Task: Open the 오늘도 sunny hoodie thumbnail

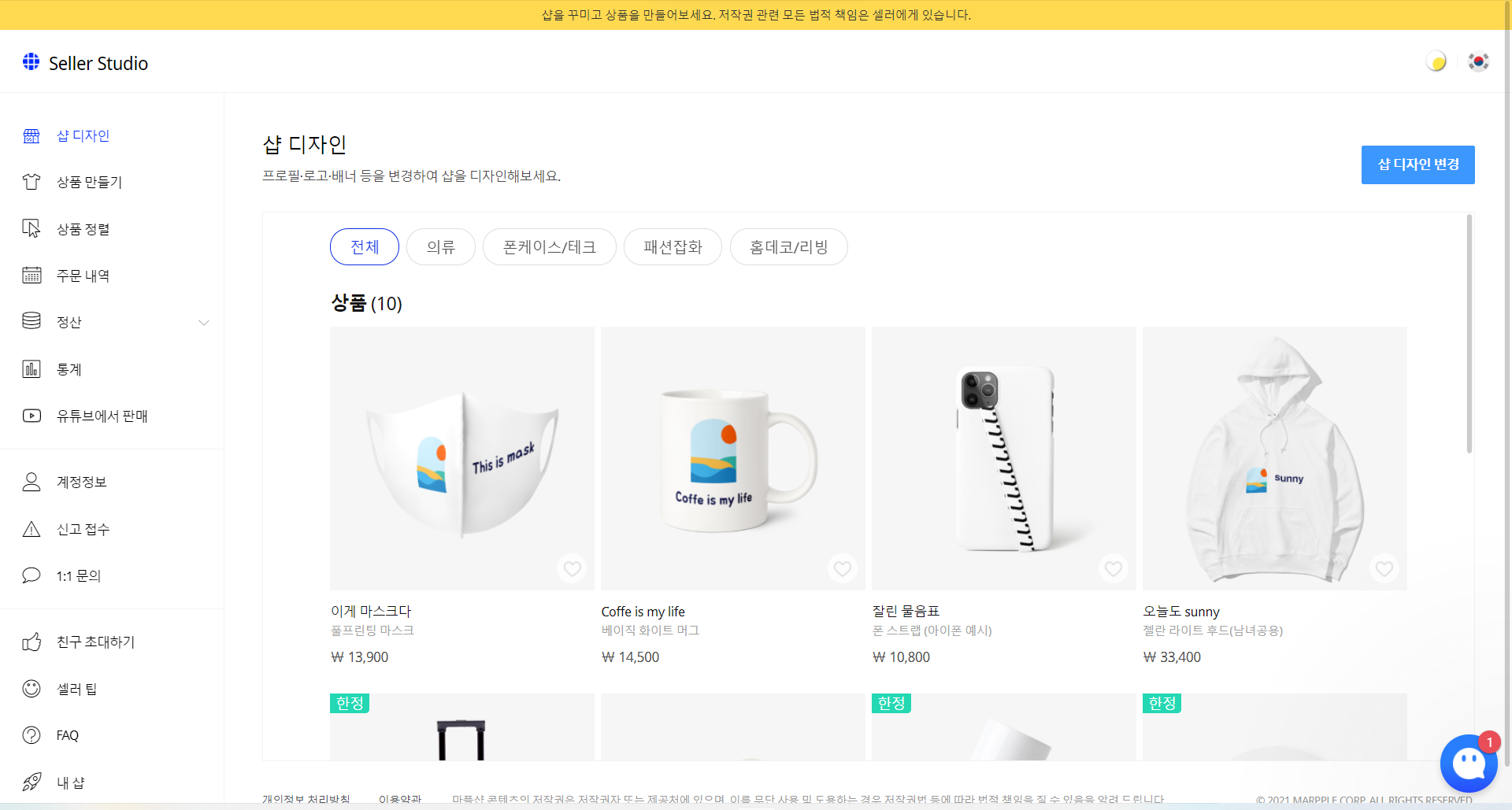Action: point(1275,458)
